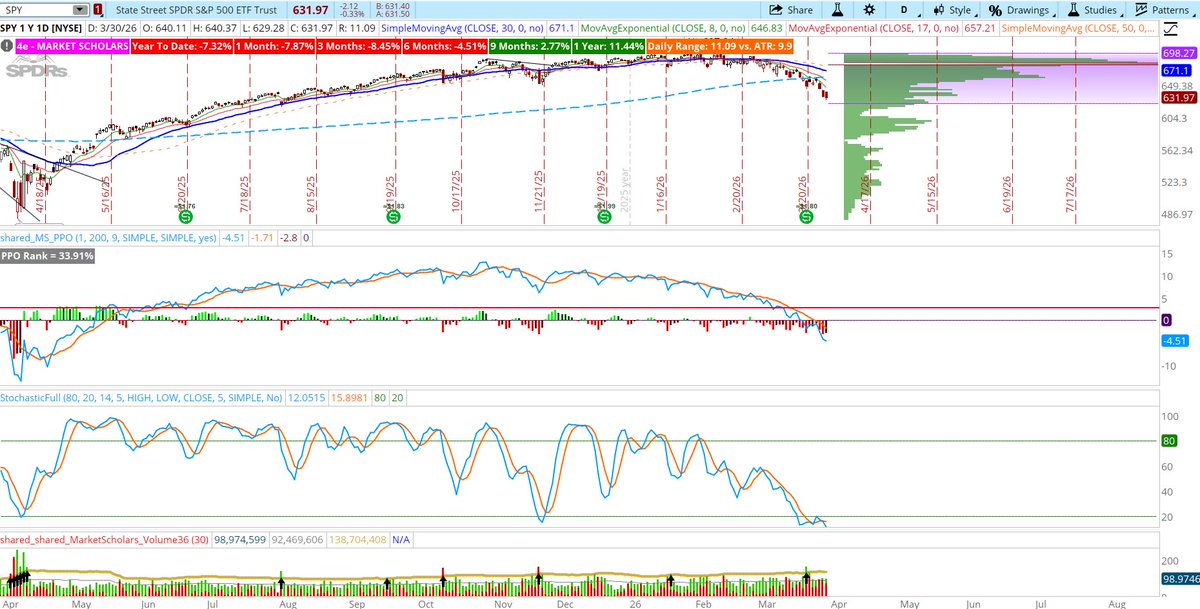Click the purple 0 PPO axis bubble
Image resolution: width=1200 pixels, height=609 pixels.
[x=1166, y=319]
